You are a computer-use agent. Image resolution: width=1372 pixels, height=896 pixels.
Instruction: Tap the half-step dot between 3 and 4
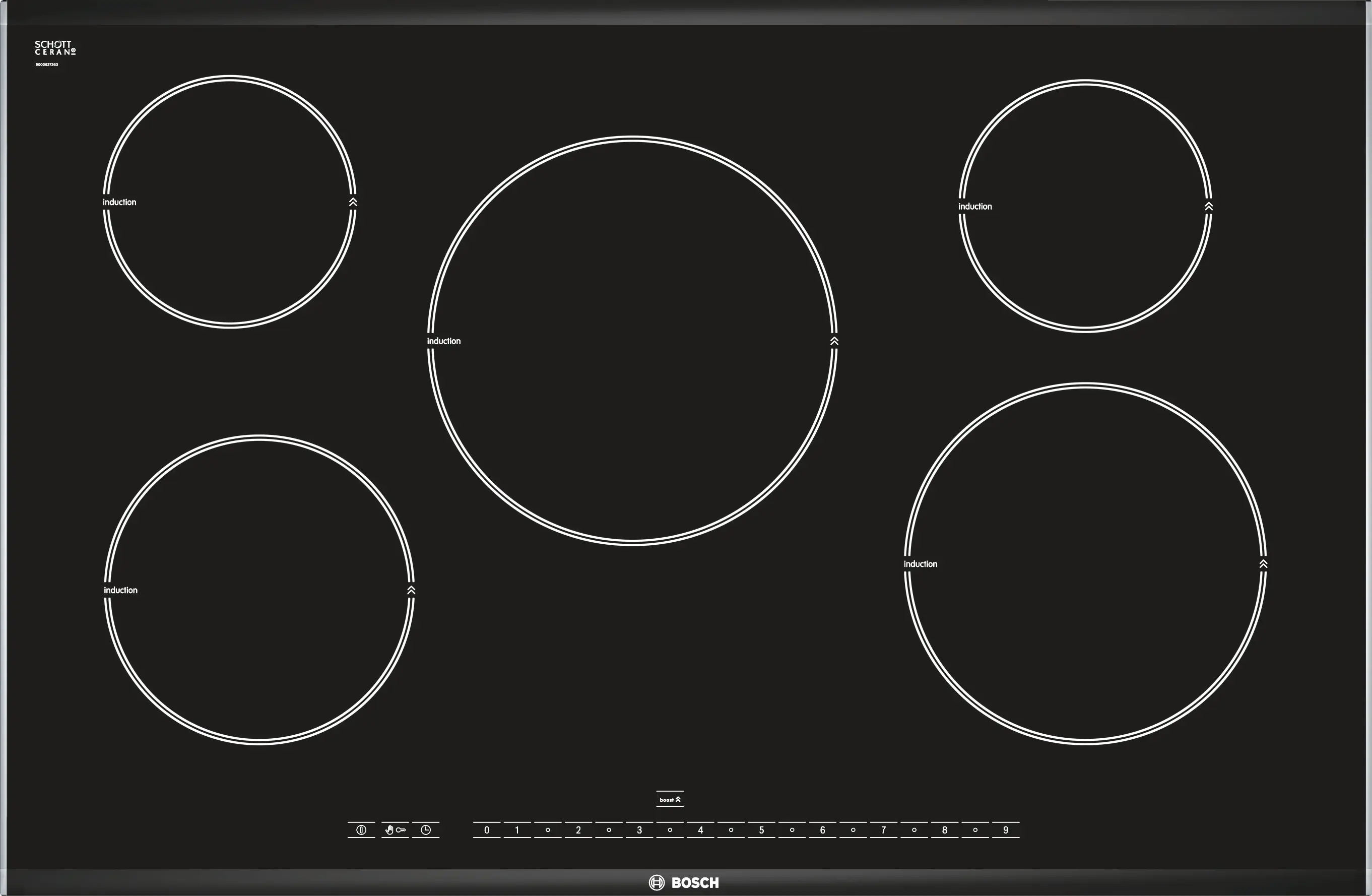tap(670, 829)
